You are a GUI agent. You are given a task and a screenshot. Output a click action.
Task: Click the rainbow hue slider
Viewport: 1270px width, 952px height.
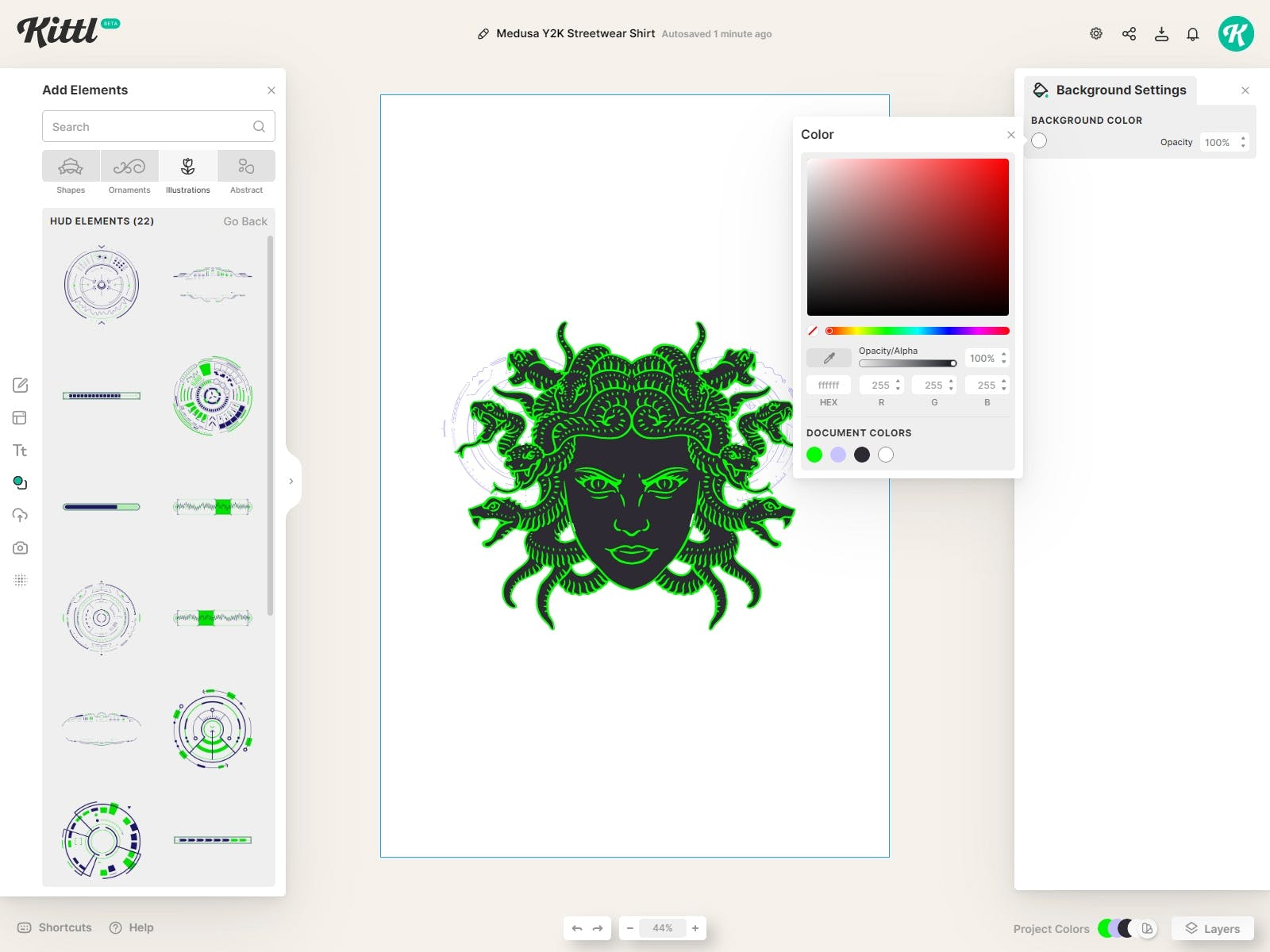coord(917,331)
